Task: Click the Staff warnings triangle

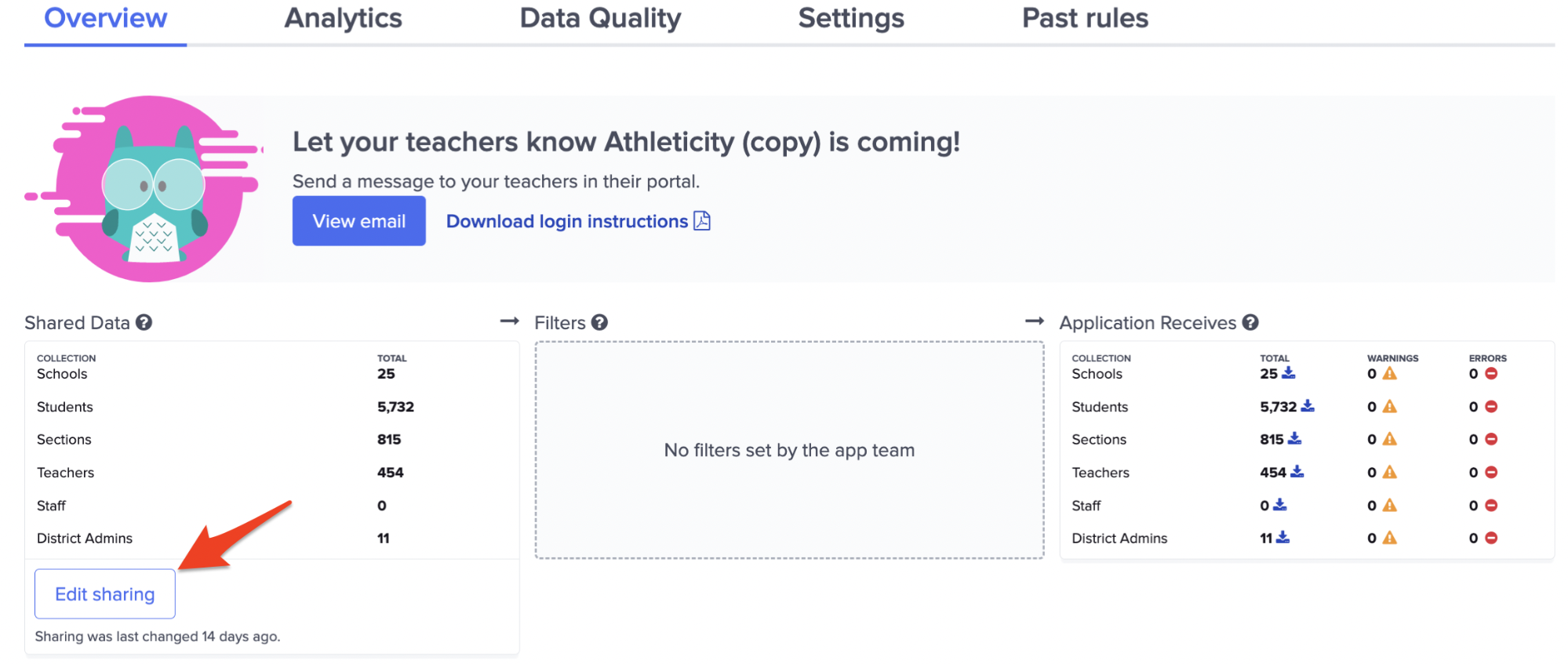Action: pyautogui.click(x=1391, y=506)
